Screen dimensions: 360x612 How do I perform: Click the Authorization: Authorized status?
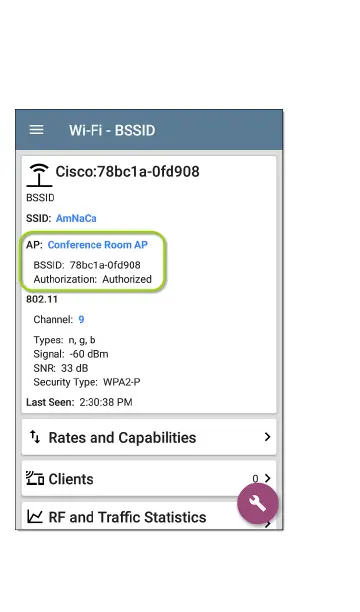(93, 279)
